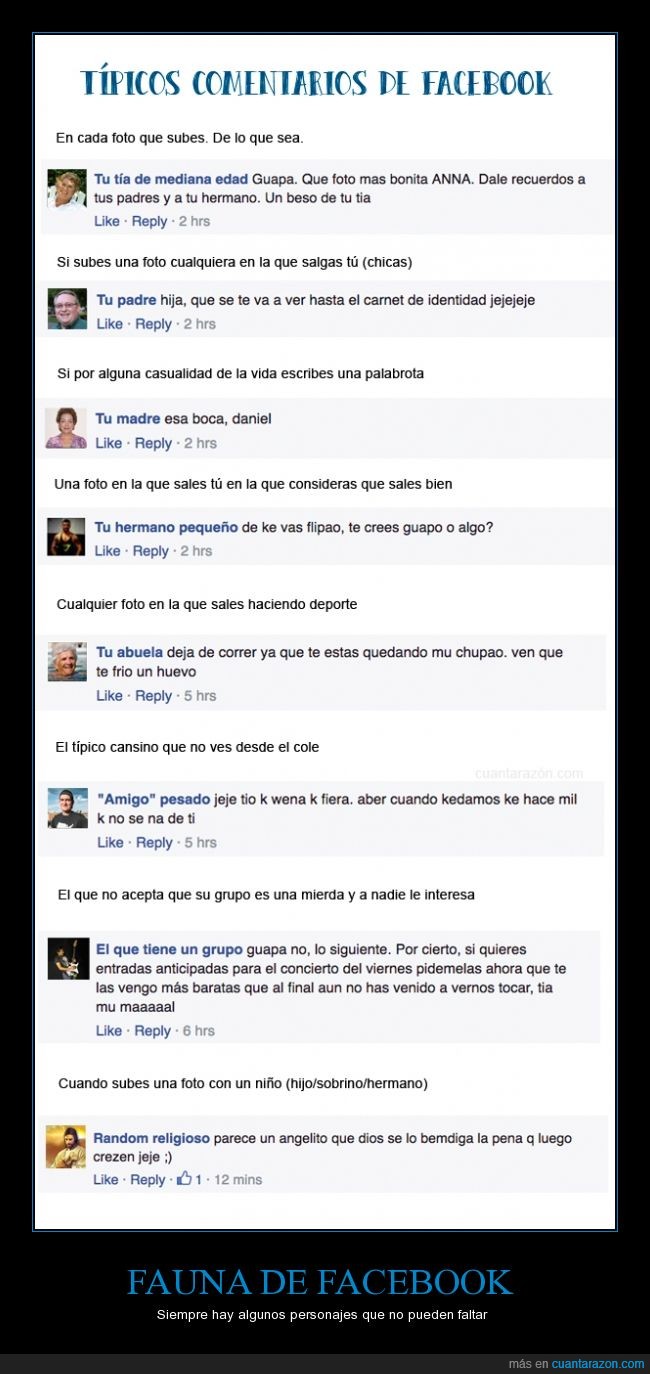Click Tu abuela profile picture
This screenshot has width=650, height=1374.
[x=68, y=661]
